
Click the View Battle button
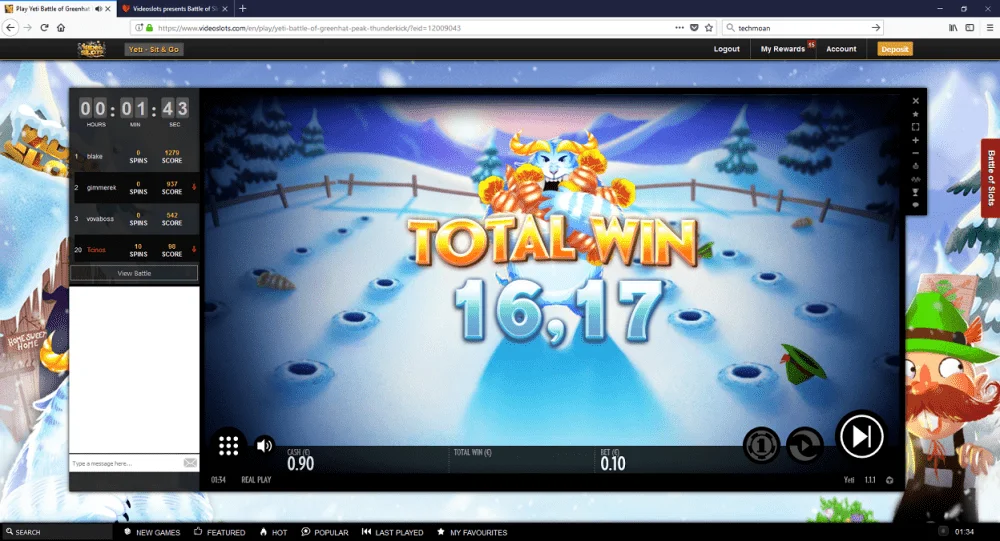point(134,273)
